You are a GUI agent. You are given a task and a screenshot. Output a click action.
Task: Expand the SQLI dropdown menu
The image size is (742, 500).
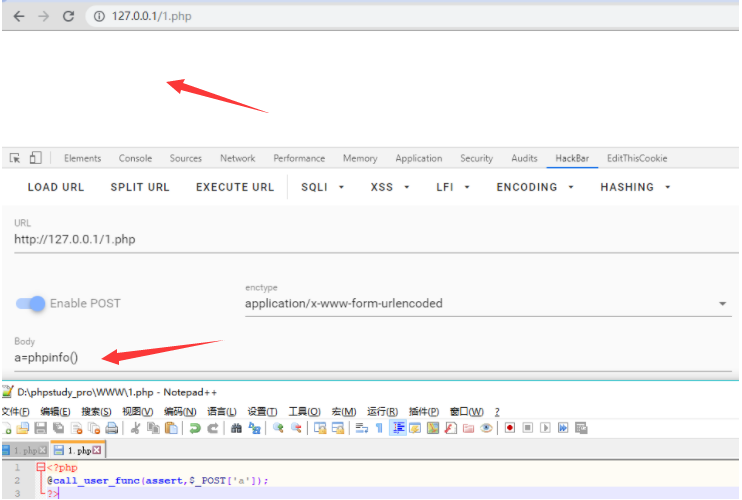click(x=322, y=187)
